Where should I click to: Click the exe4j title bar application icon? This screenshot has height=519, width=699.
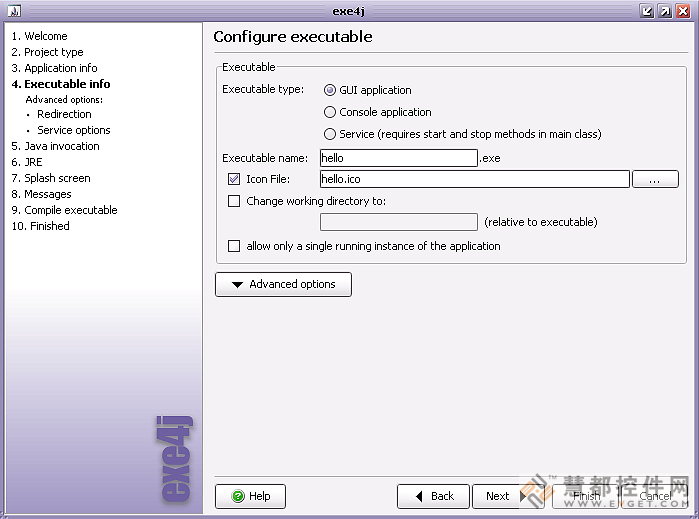click(x=14, y=11)
